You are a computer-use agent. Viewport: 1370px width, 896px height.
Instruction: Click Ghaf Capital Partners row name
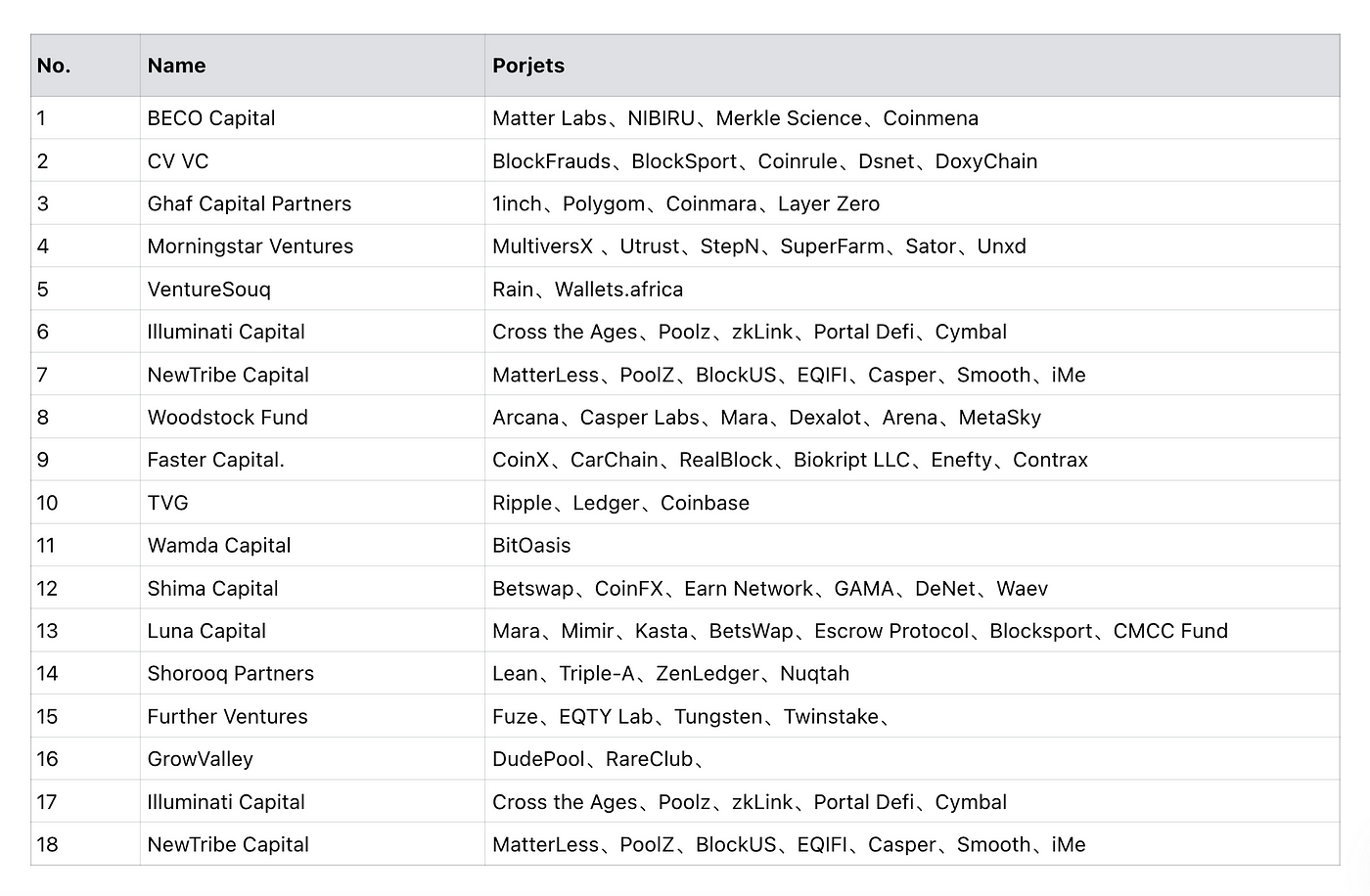click(312, 203)
